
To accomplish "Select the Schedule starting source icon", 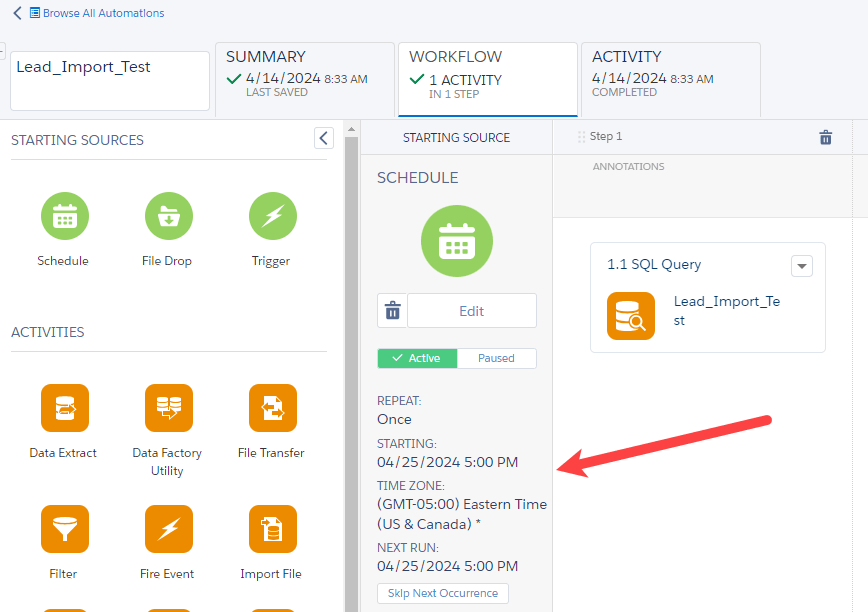I will [64, 216].
